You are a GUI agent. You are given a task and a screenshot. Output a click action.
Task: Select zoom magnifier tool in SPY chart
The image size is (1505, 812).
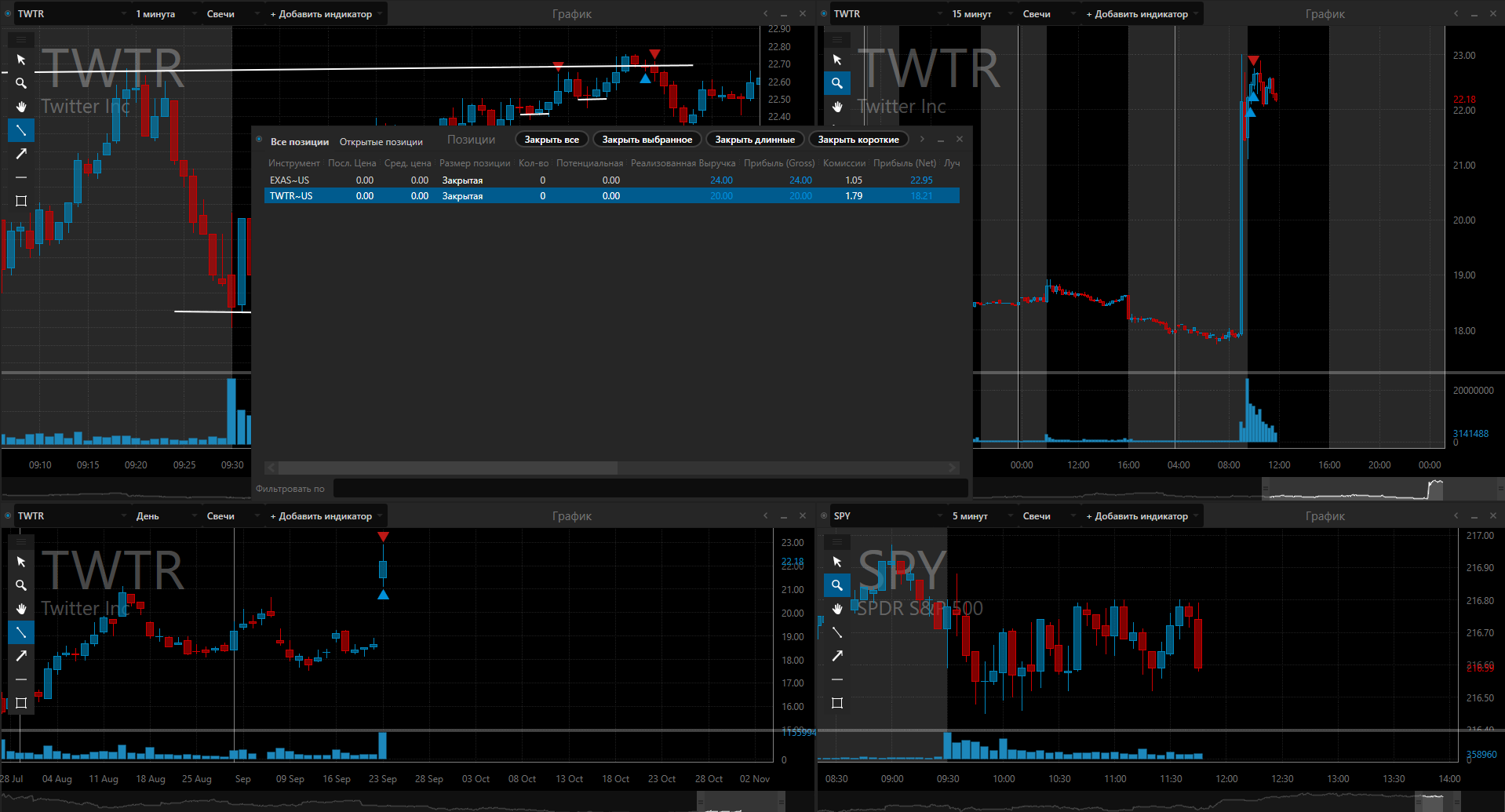click(837, 585)
